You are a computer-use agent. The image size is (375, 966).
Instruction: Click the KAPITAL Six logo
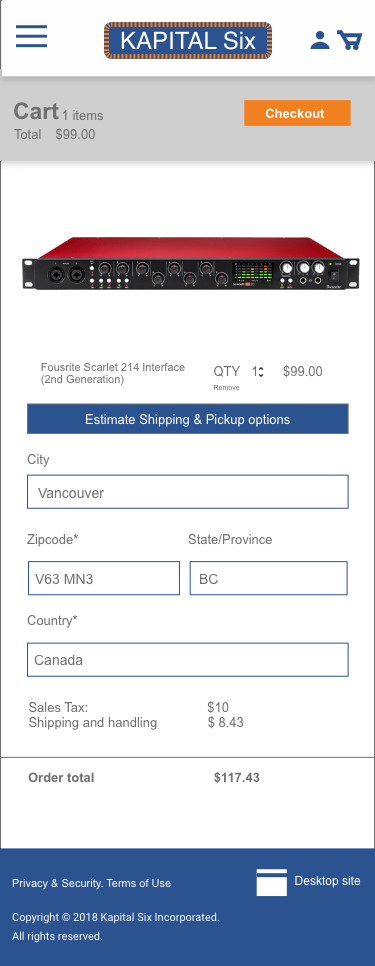coord(188,41)
